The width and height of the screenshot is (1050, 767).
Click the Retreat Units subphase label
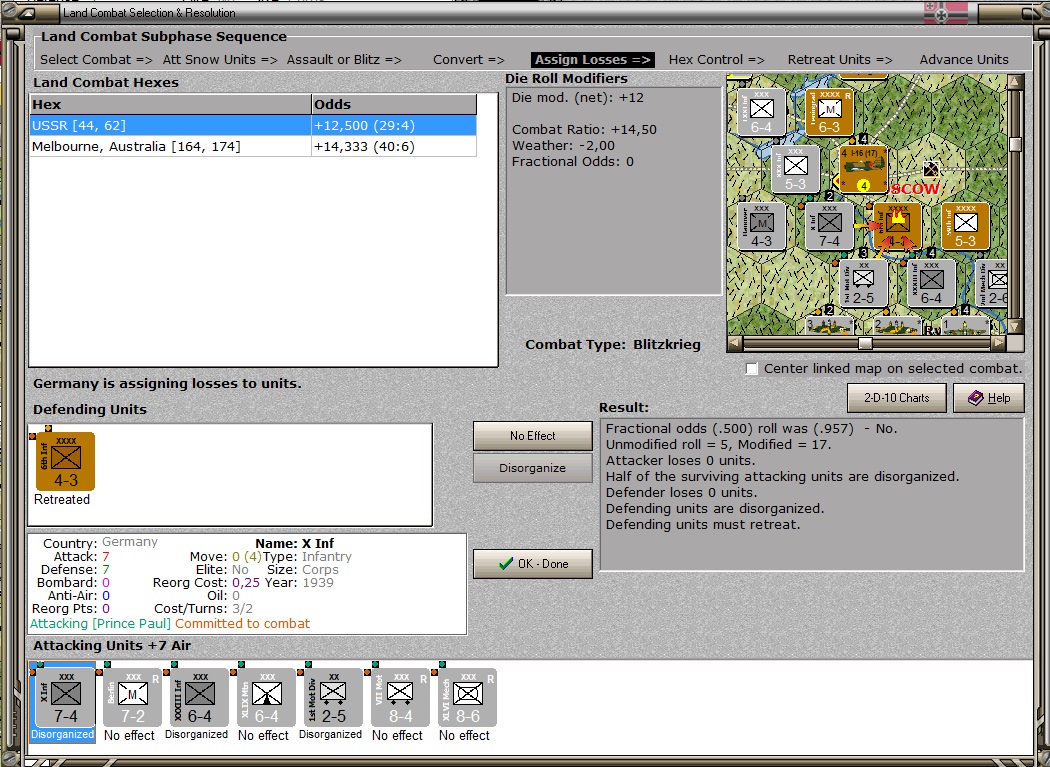pos(840,60)
